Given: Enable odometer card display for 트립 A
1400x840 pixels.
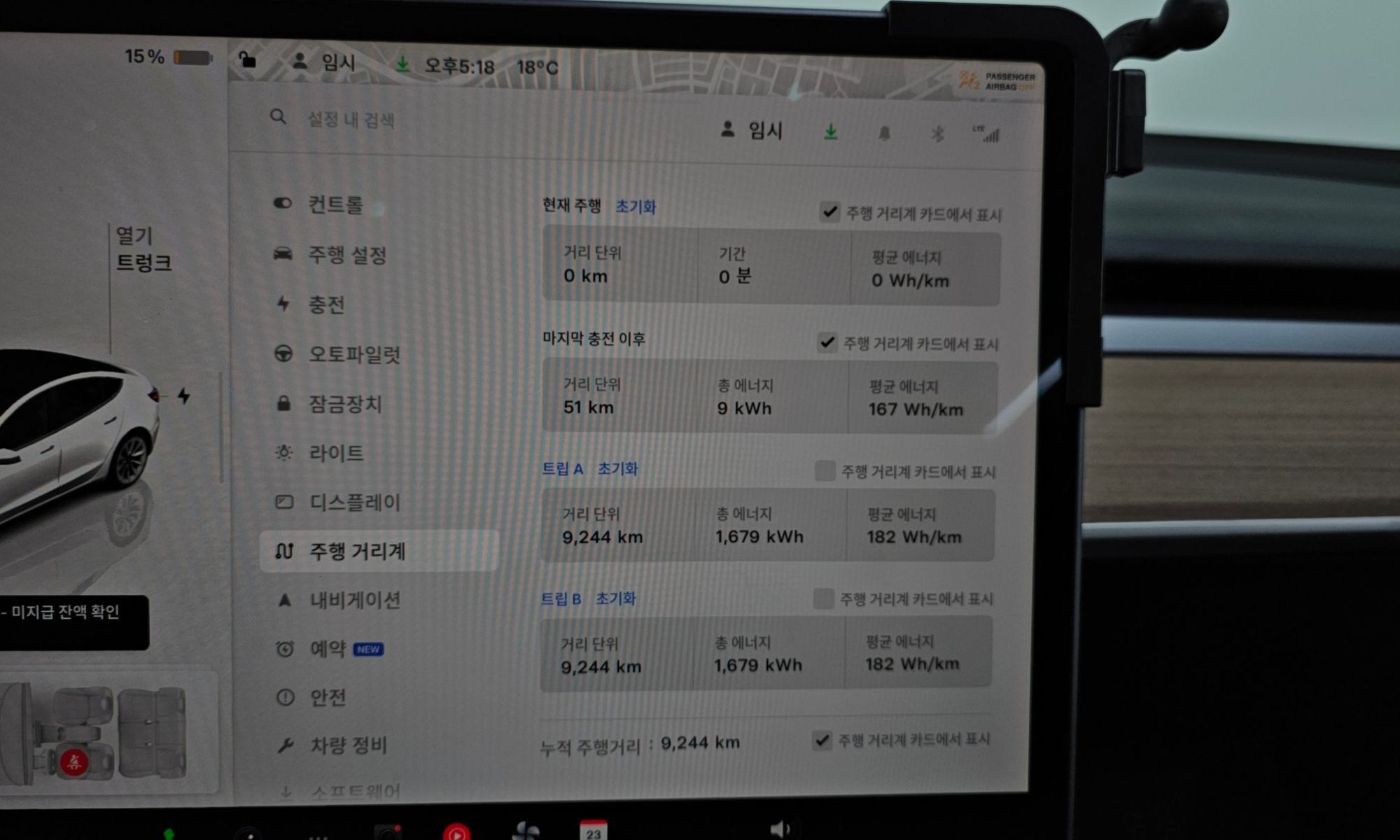Looking at the screenshot, I should 825,471.
